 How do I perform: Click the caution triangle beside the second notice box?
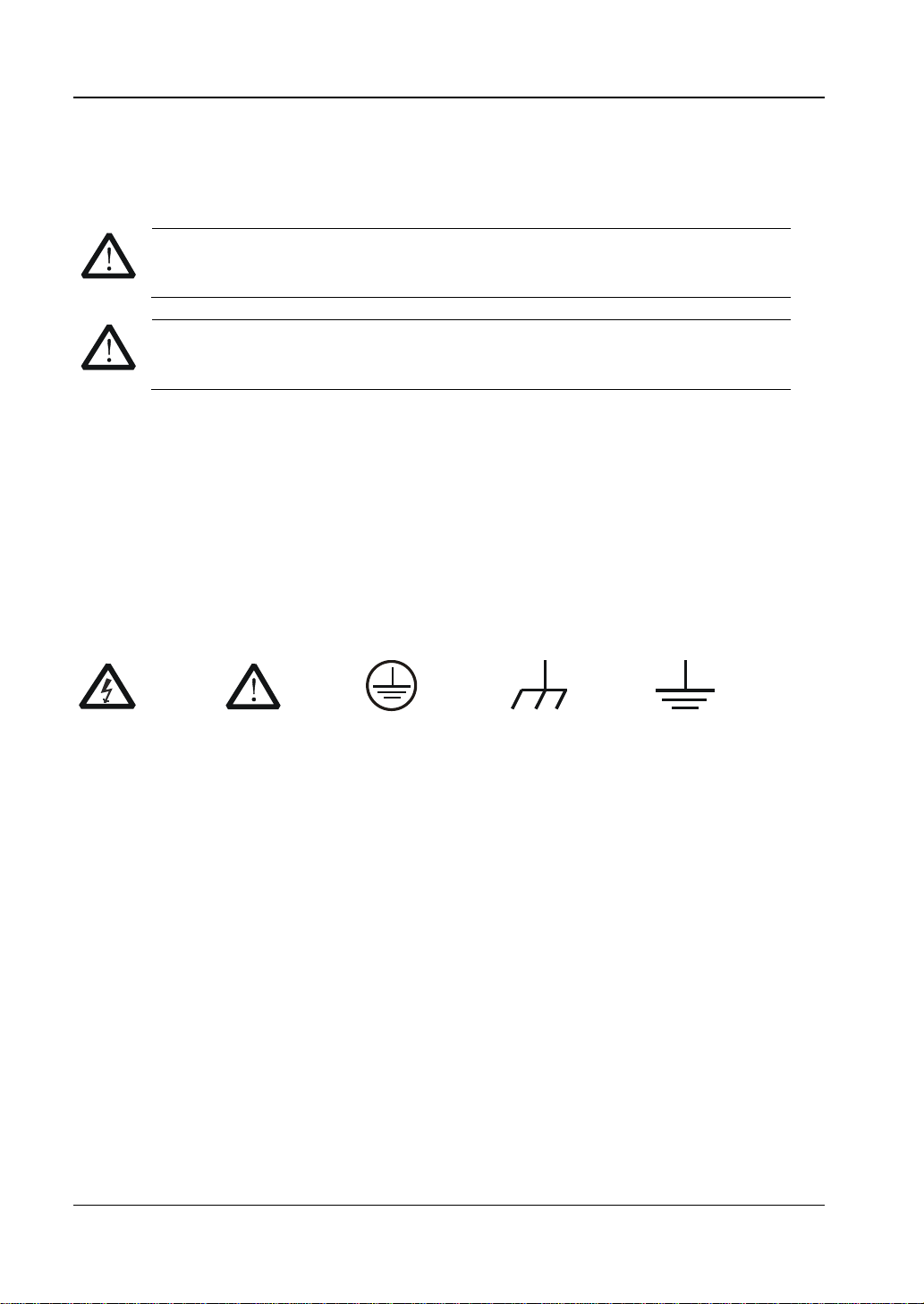108,347
